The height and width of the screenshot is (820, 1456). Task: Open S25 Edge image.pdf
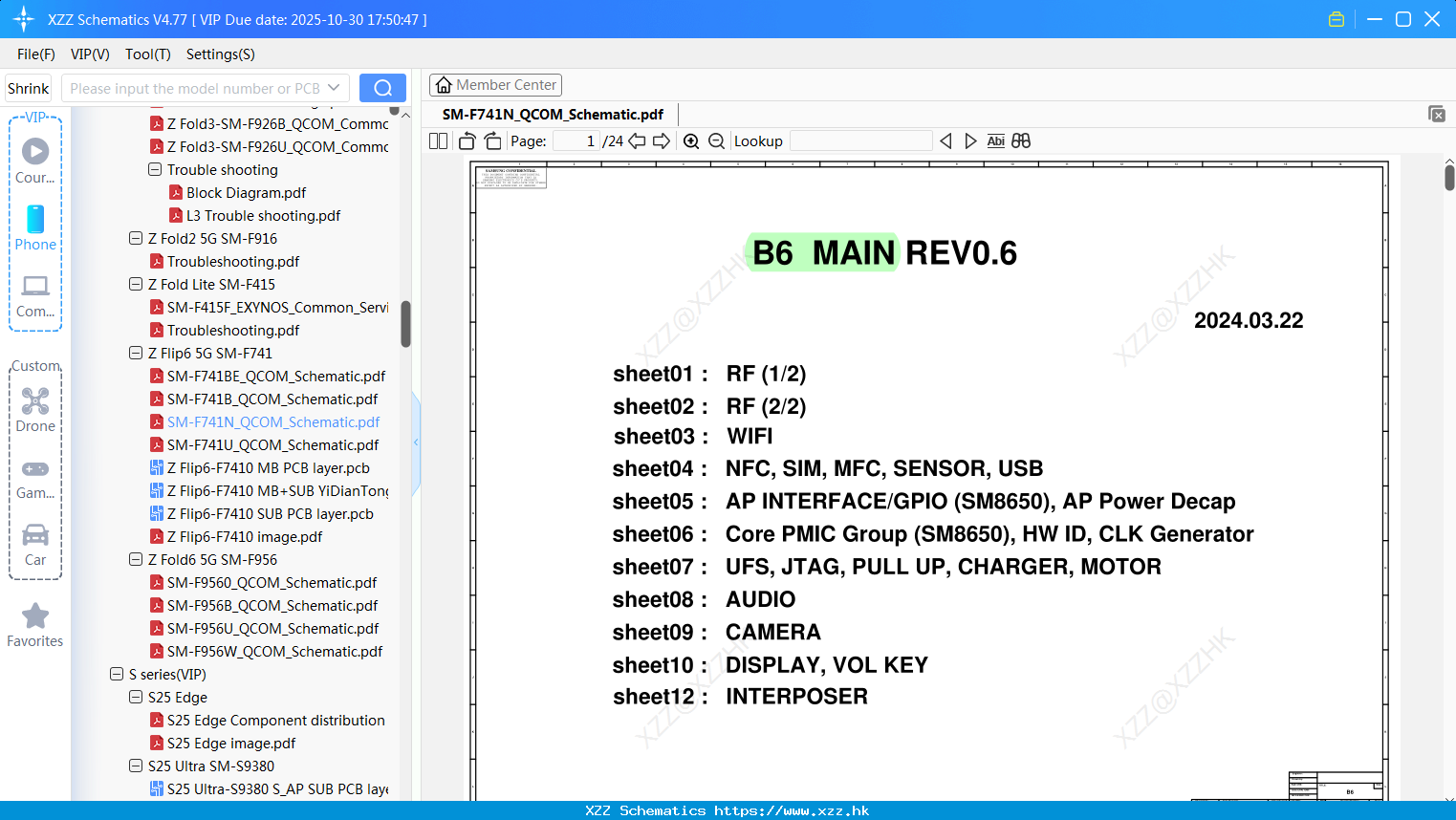tap(231, 743)
